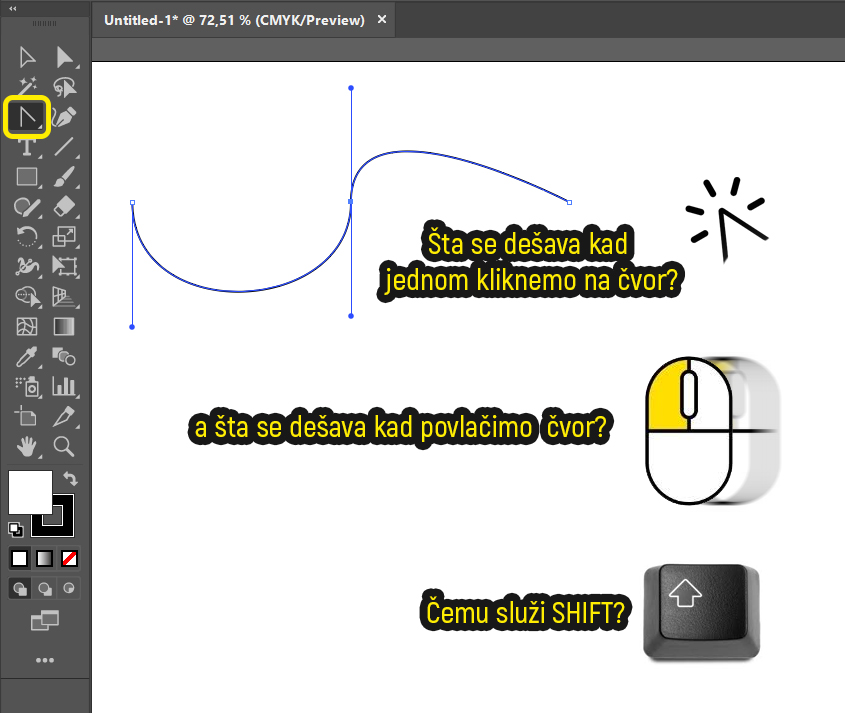Choose the Magic Wand tool
845x713 pixels.
point(27,86)
